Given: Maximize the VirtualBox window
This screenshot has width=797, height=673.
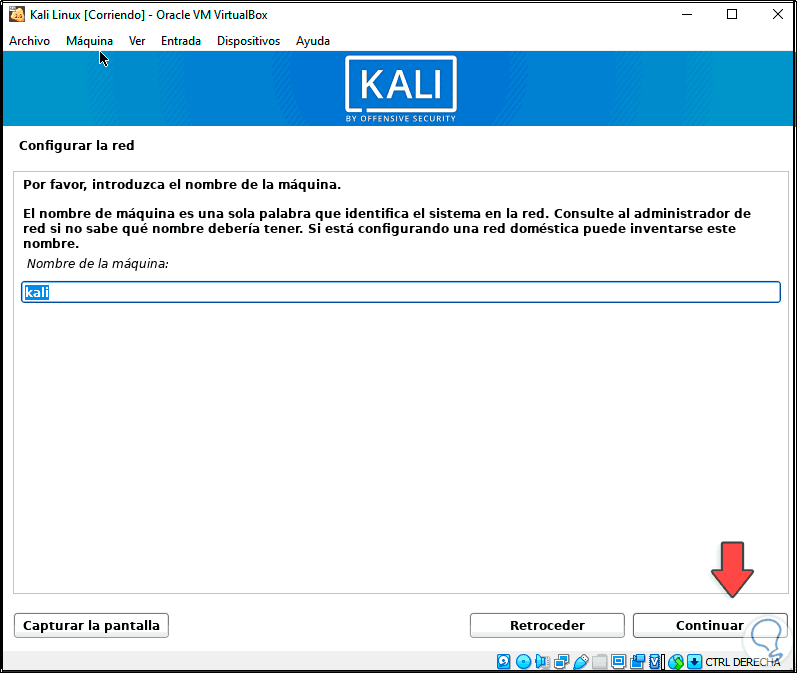Looking at the screenshot, I should point(732,14).
